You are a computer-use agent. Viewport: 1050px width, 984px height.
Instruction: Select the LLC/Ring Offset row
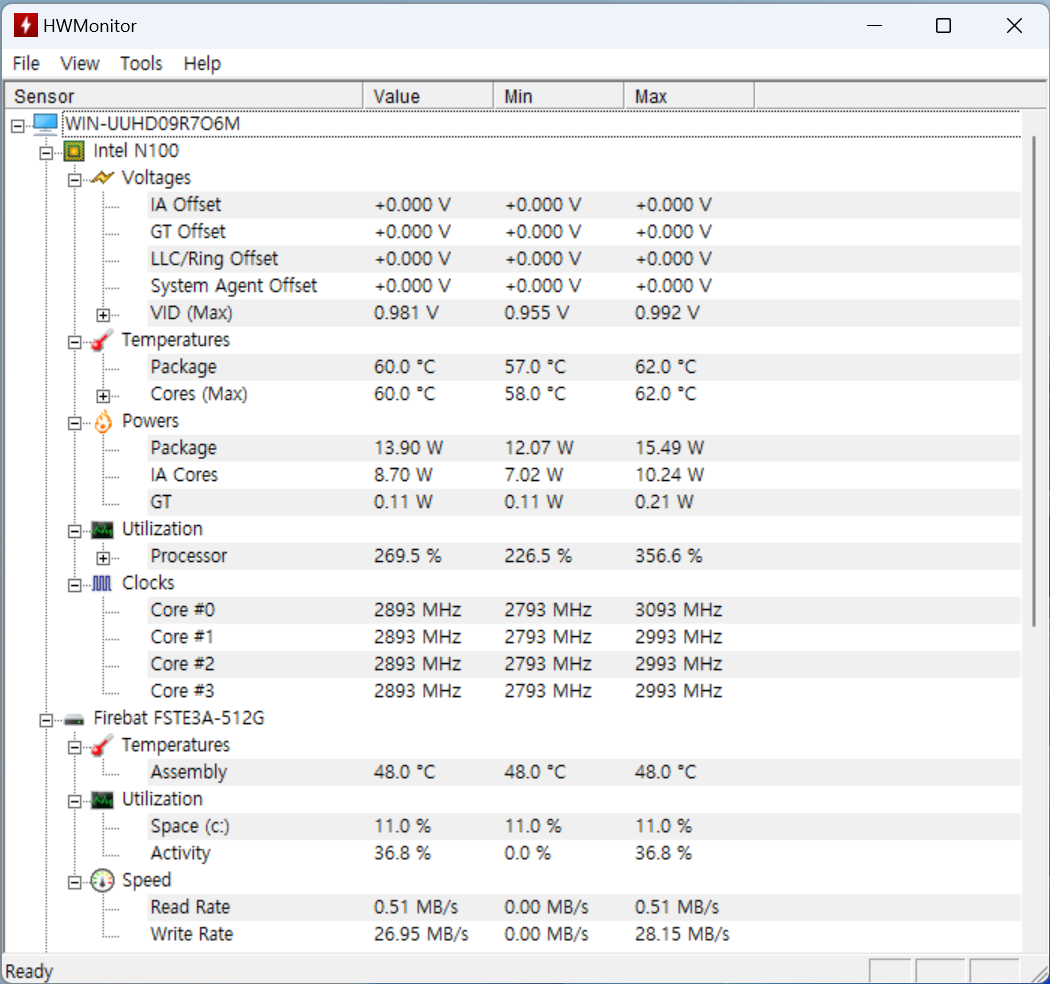point(583,259)
